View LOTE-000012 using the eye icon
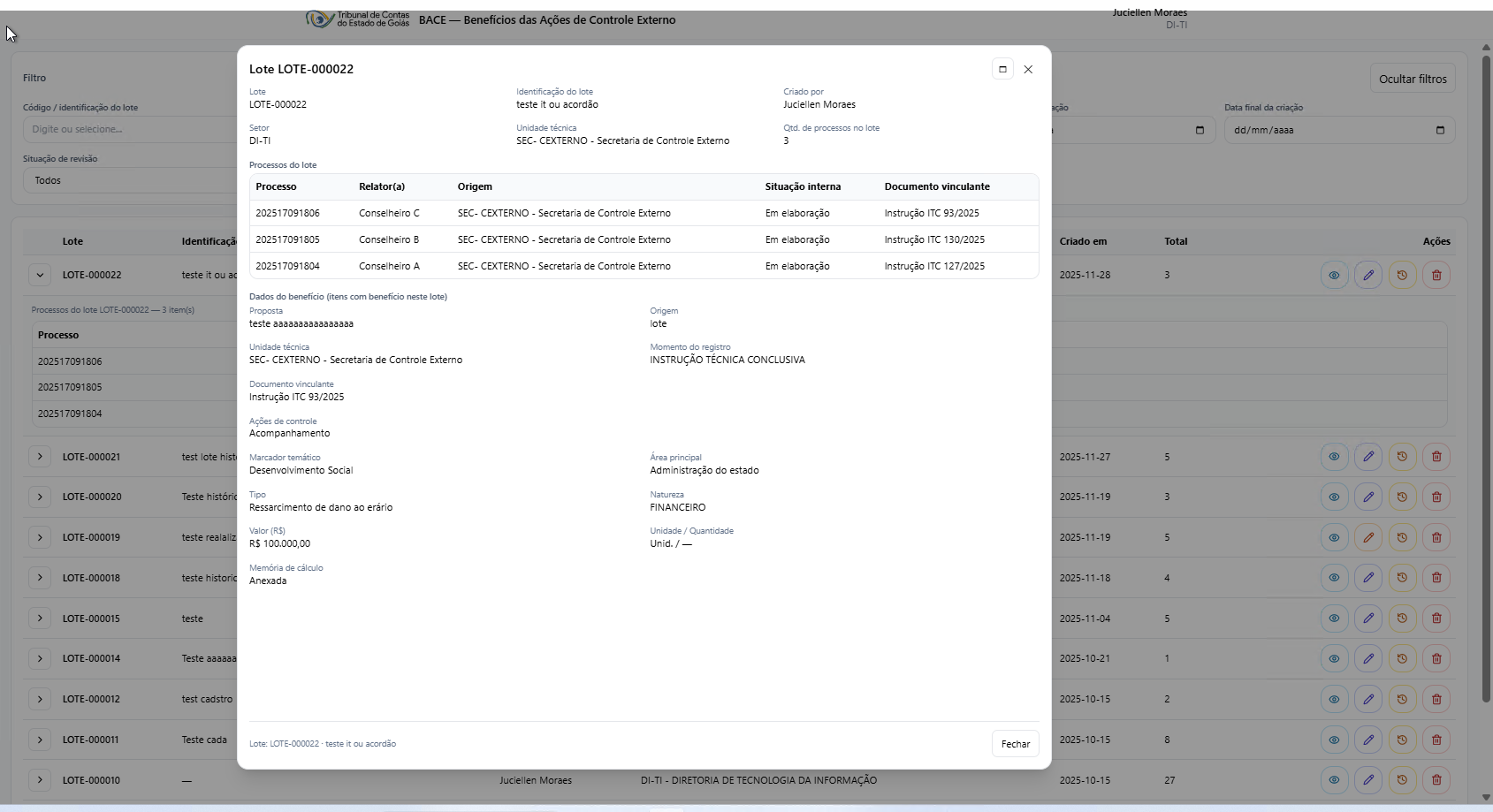This screenshot has height=812, width=1493. point(1334,699)
